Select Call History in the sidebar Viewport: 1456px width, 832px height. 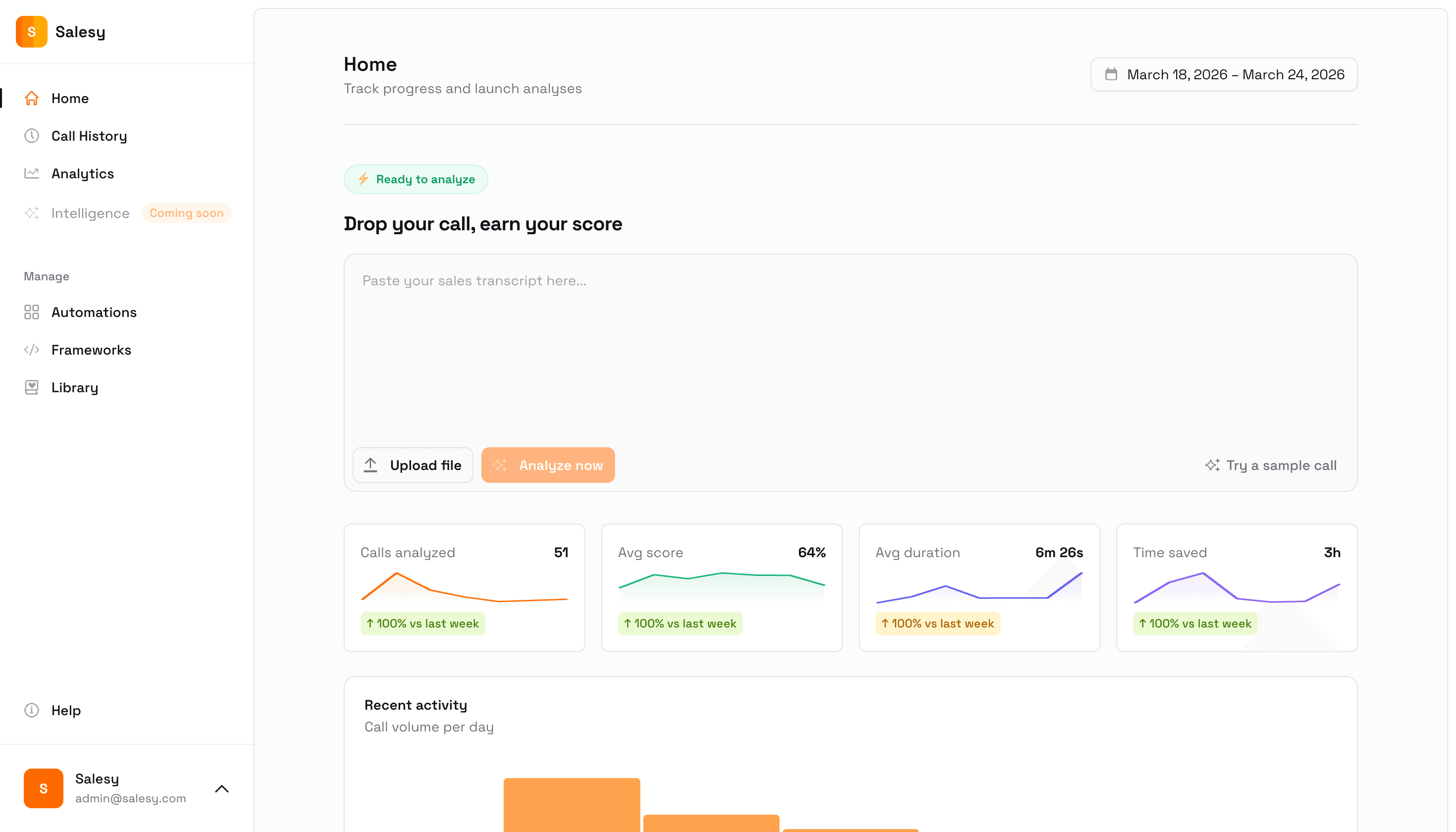point(89,135)
